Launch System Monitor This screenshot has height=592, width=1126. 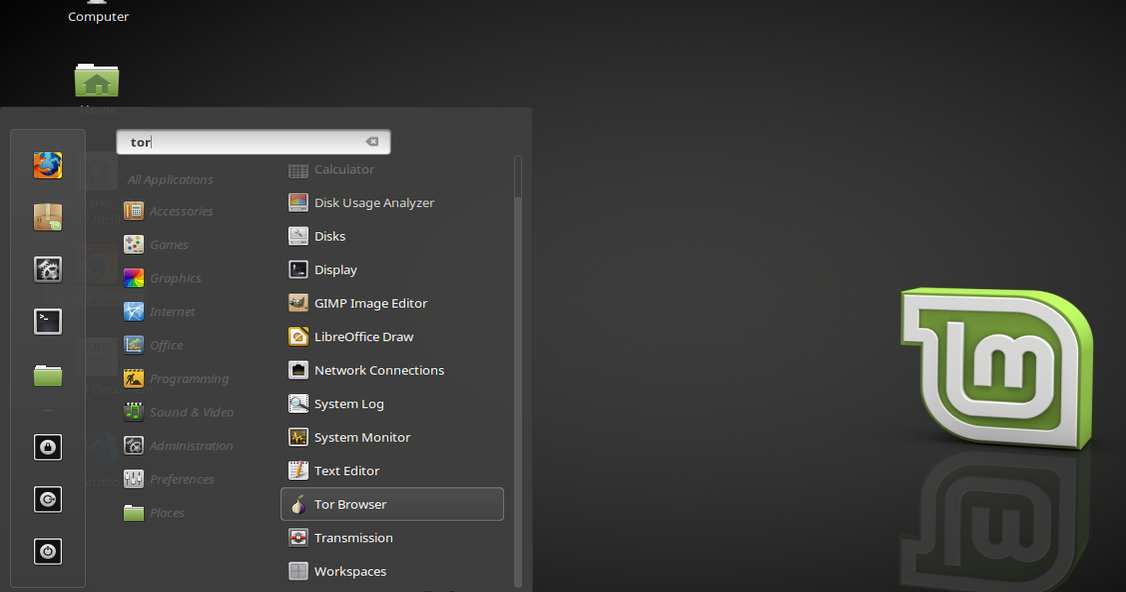click(x=392, y=438)
